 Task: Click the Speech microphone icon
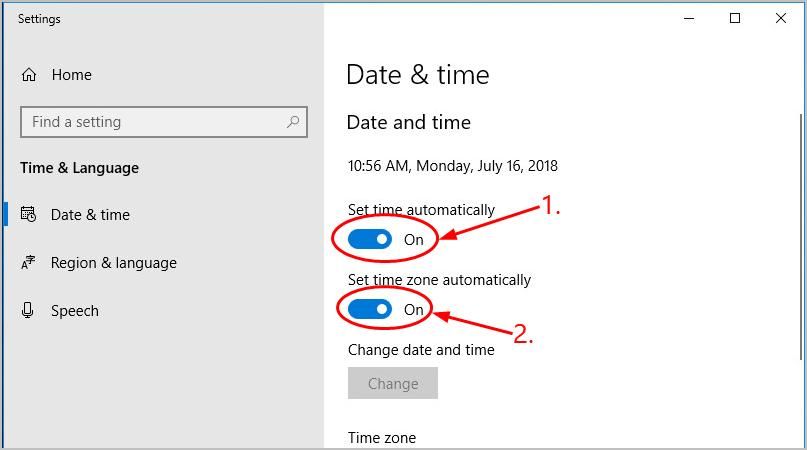(29, 311)
